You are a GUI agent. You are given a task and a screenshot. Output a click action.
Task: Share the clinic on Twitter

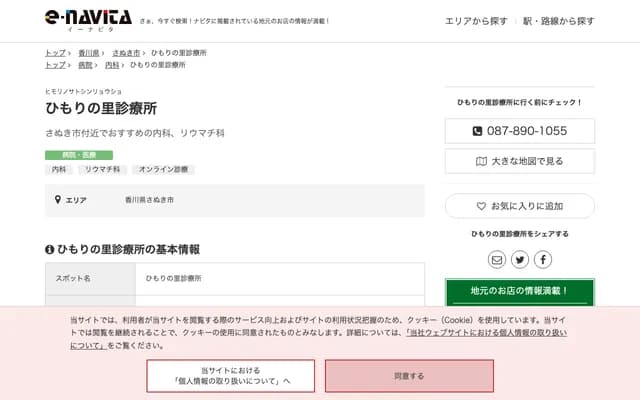520,260
